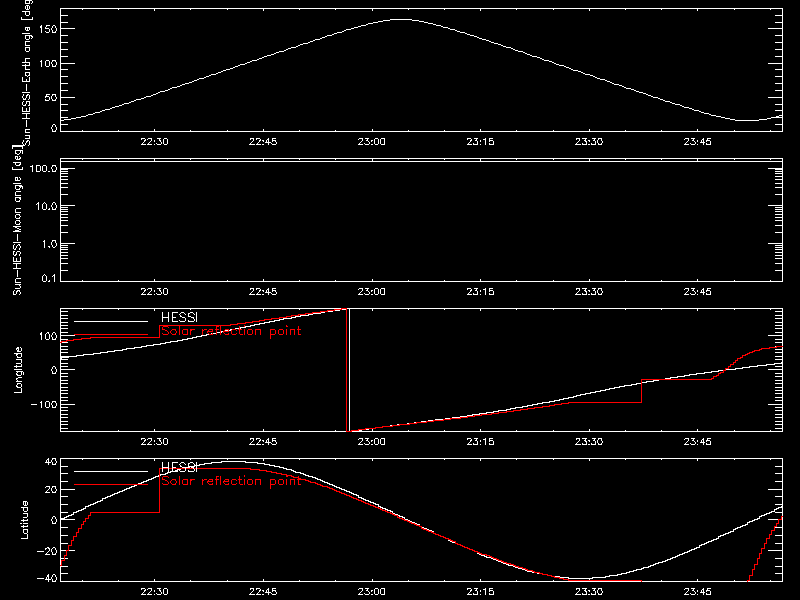Click the 0.1 tick on Moon angle plot
This screenshot has height=600, width=800.
49,279
